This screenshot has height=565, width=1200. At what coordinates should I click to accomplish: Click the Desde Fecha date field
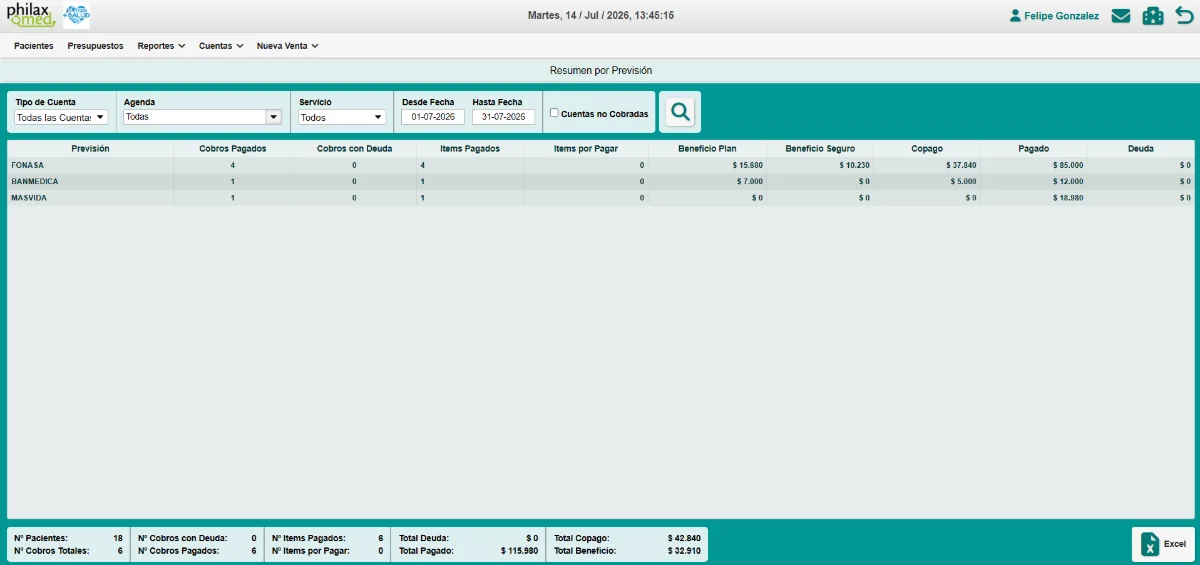tap(433, 117)
